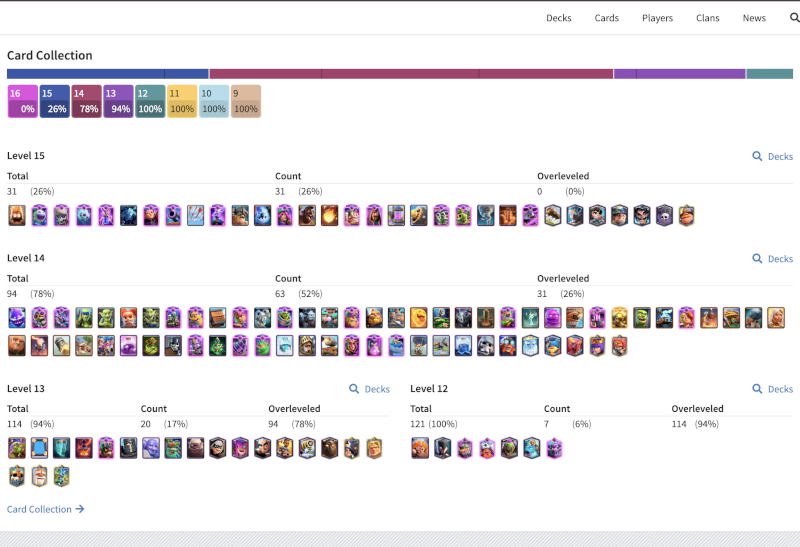This screenshot has height=547, width=800.
Task: Open the Players navigation menu item
Action: pos(658,18)
